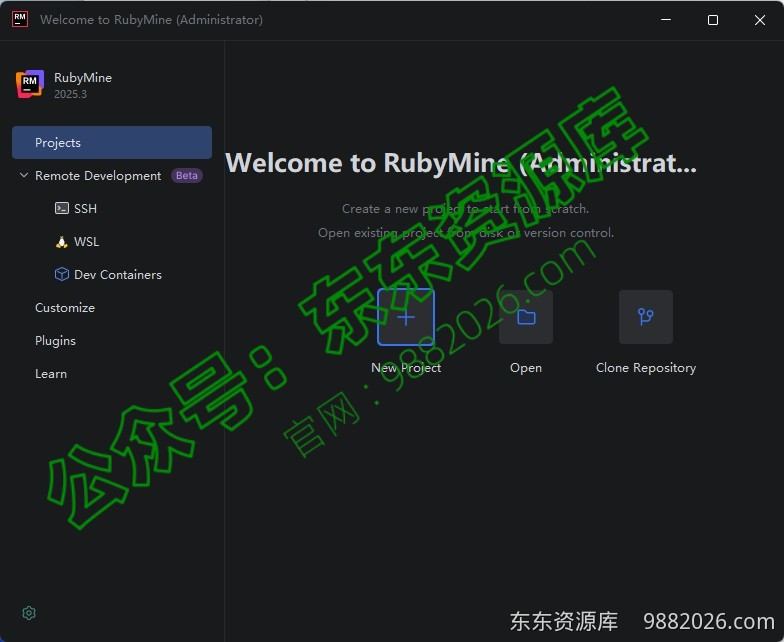784x642 pixels.
Task: Click the Beta badge
Action: click(x=186, y=176)
